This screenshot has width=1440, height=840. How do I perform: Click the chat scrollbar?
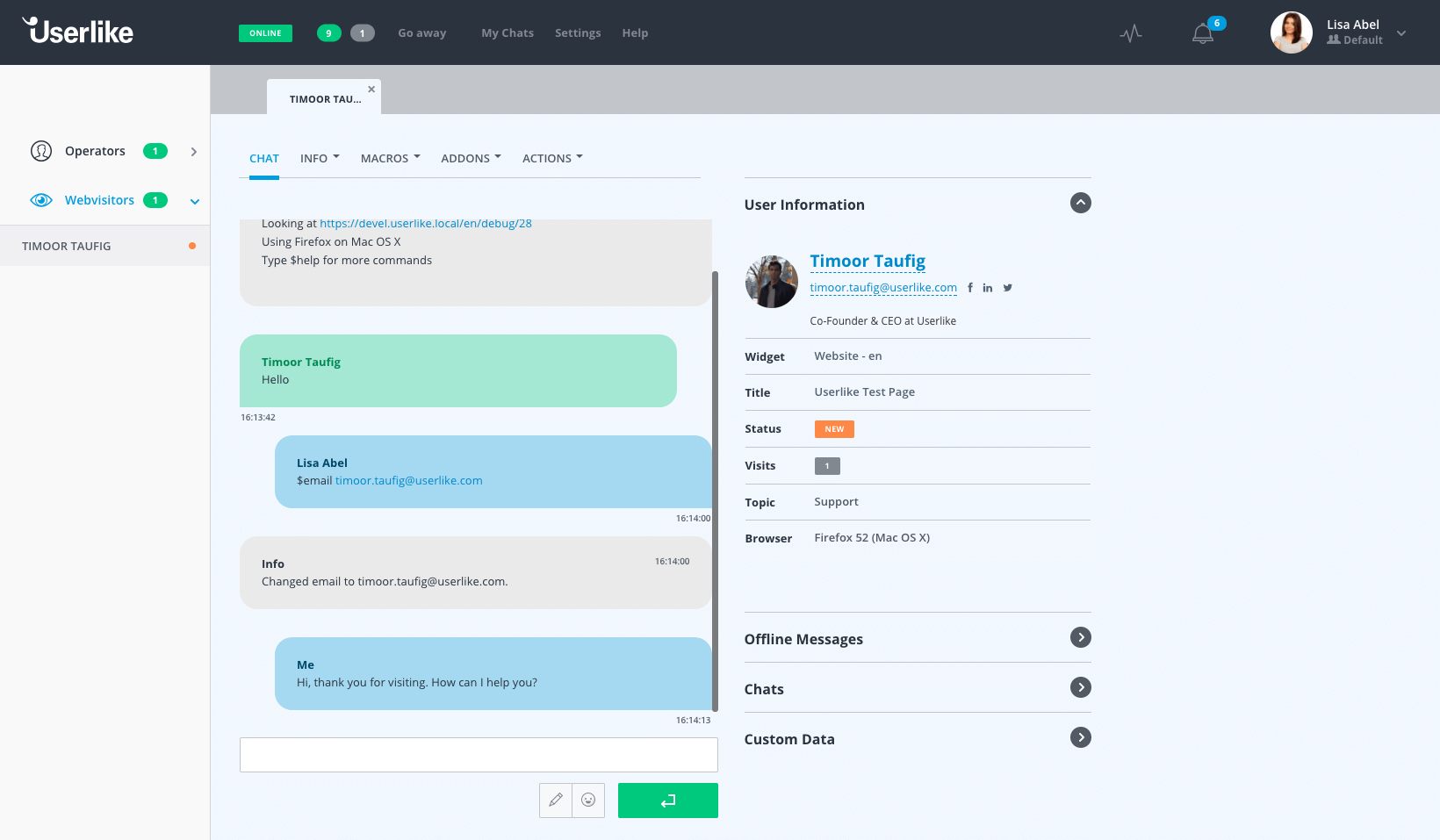tap(715, 492)
